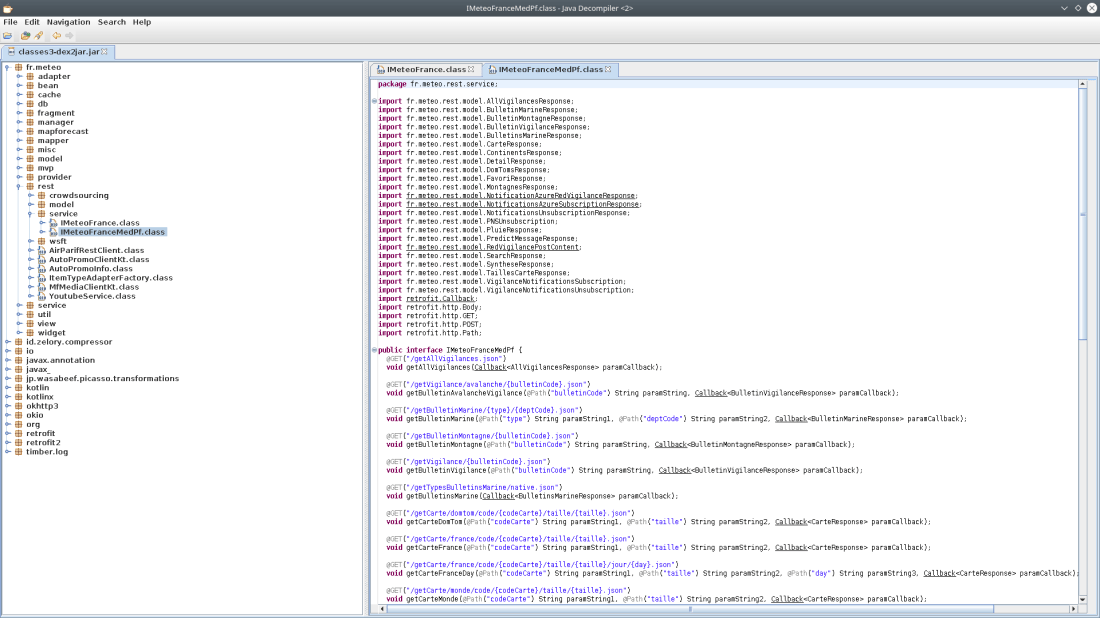Click the Open Type toolbar icon
1100x618 pixels.
pyautogui.click(x=24, y=36)
